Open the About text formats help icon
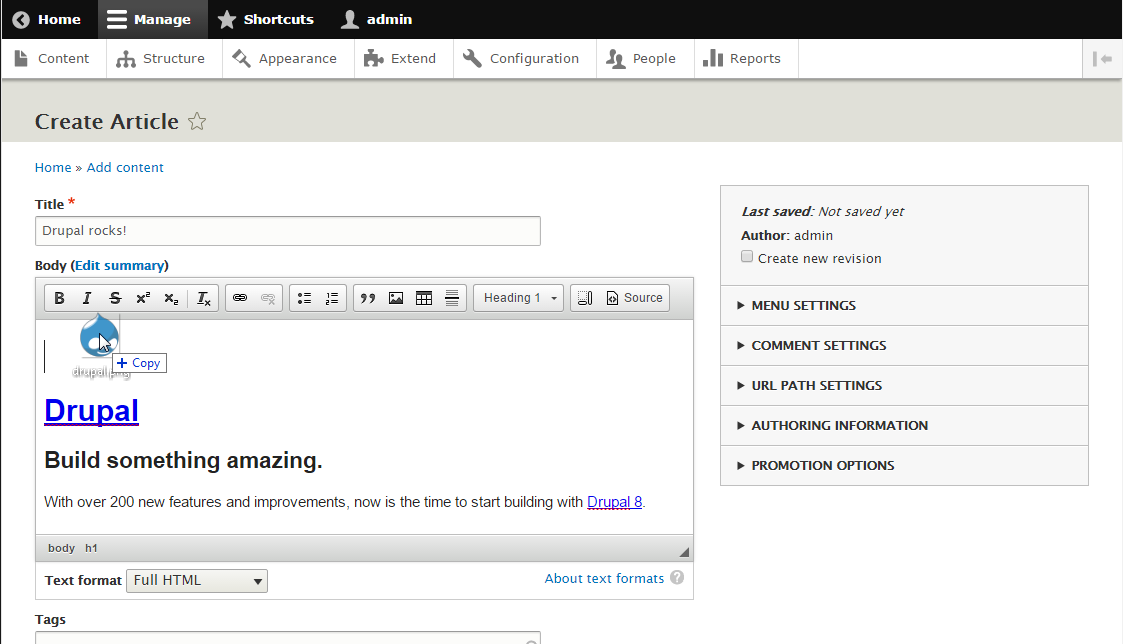1123x644 pixels. pos(677,577)
